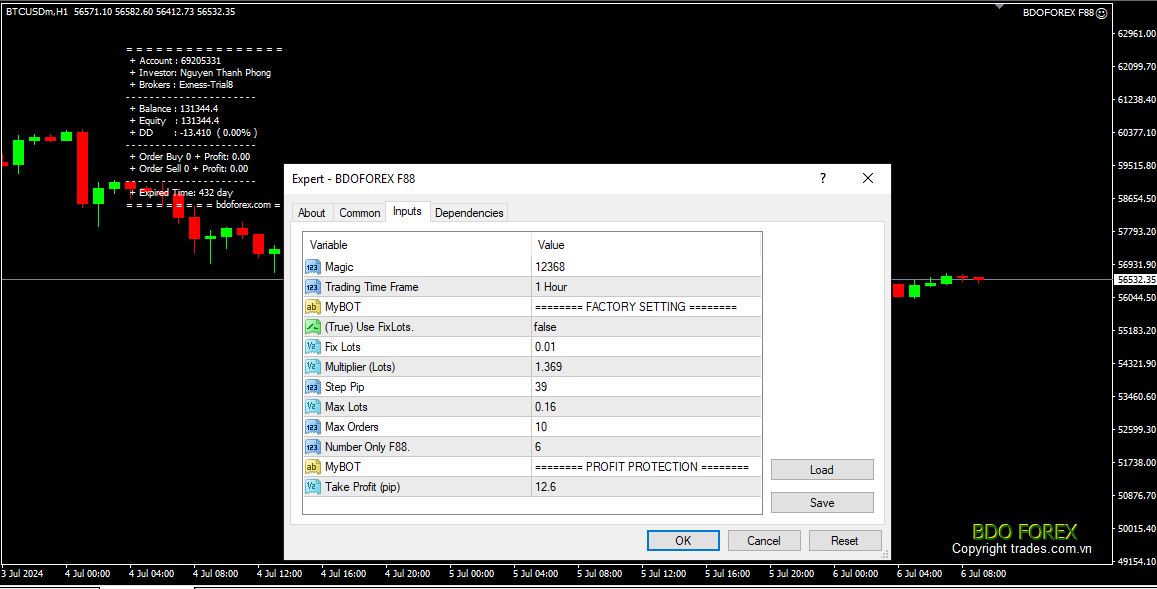Image resolution: width=1157 pixels, height=589 pixels.
Task: Click the help question mark button
Action: pos(823,178)
